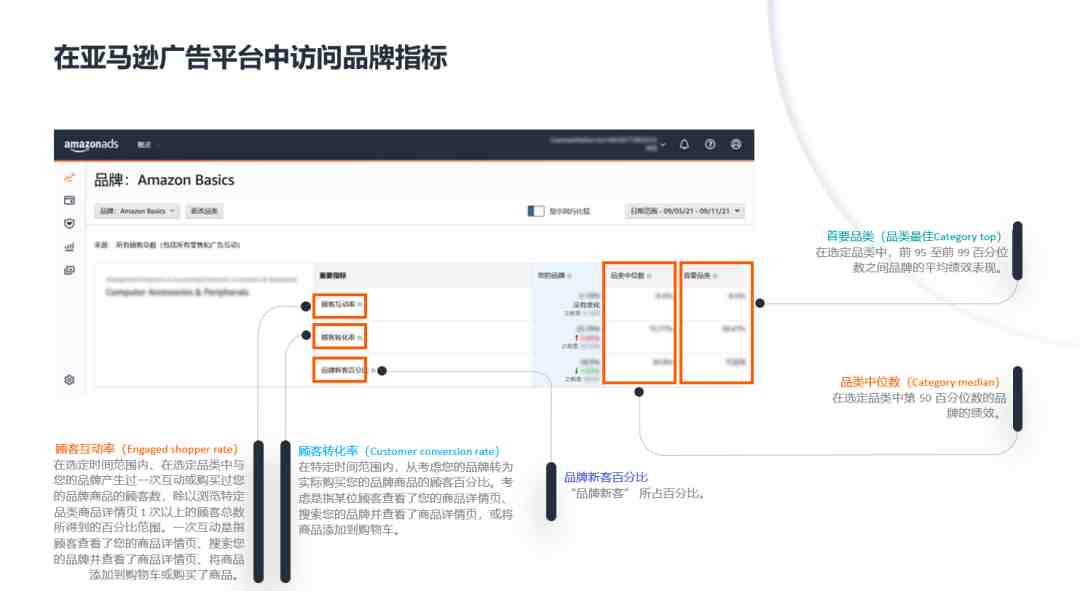1080x591 pixels.
Task: Click the amazonads logo in header
Action: coord(91,145)
